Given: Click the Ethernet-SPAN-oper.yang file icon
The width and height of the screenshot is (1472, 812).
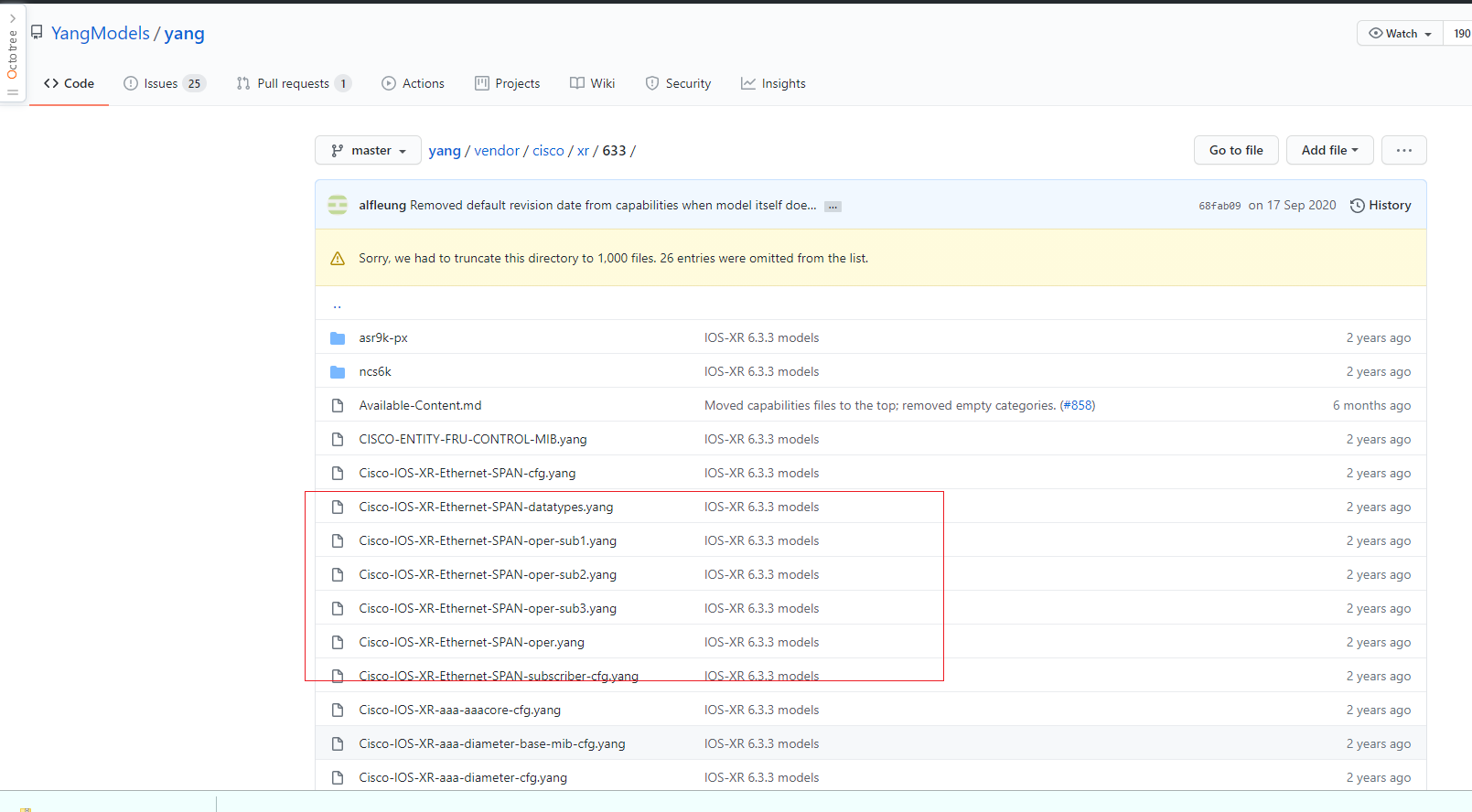Looking at the screenshot, I should 338,643.
